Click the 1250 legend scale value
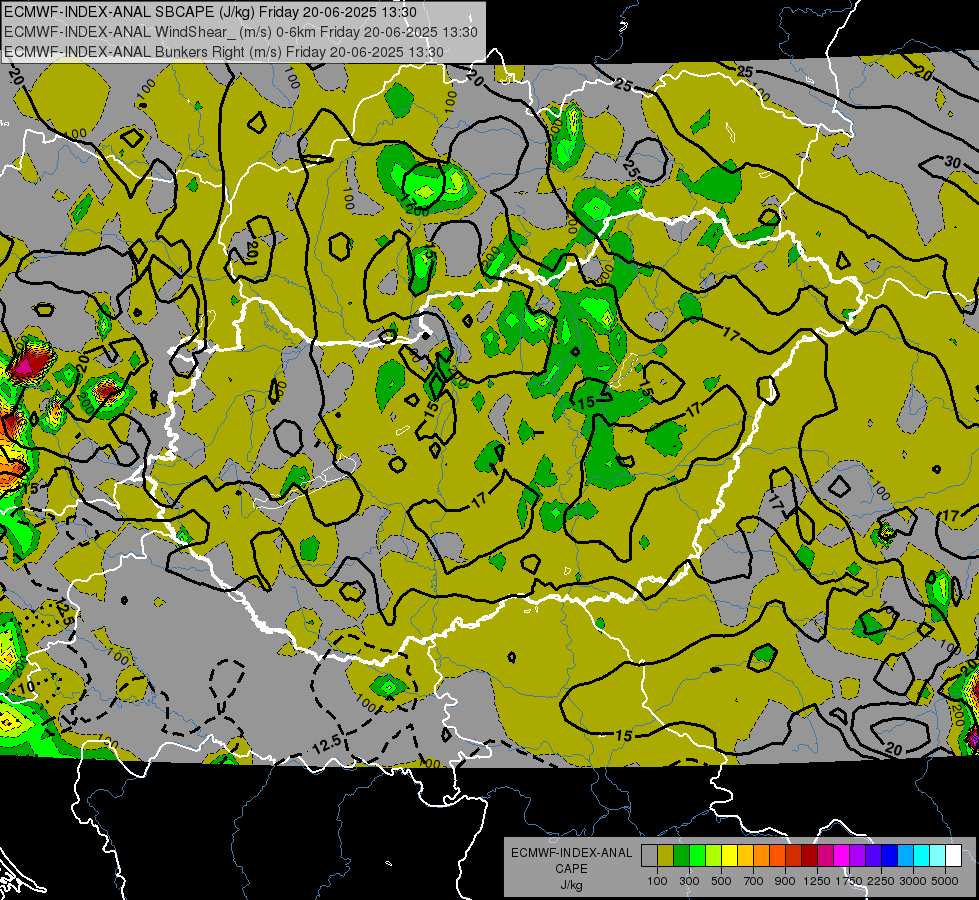 [817, 881]
